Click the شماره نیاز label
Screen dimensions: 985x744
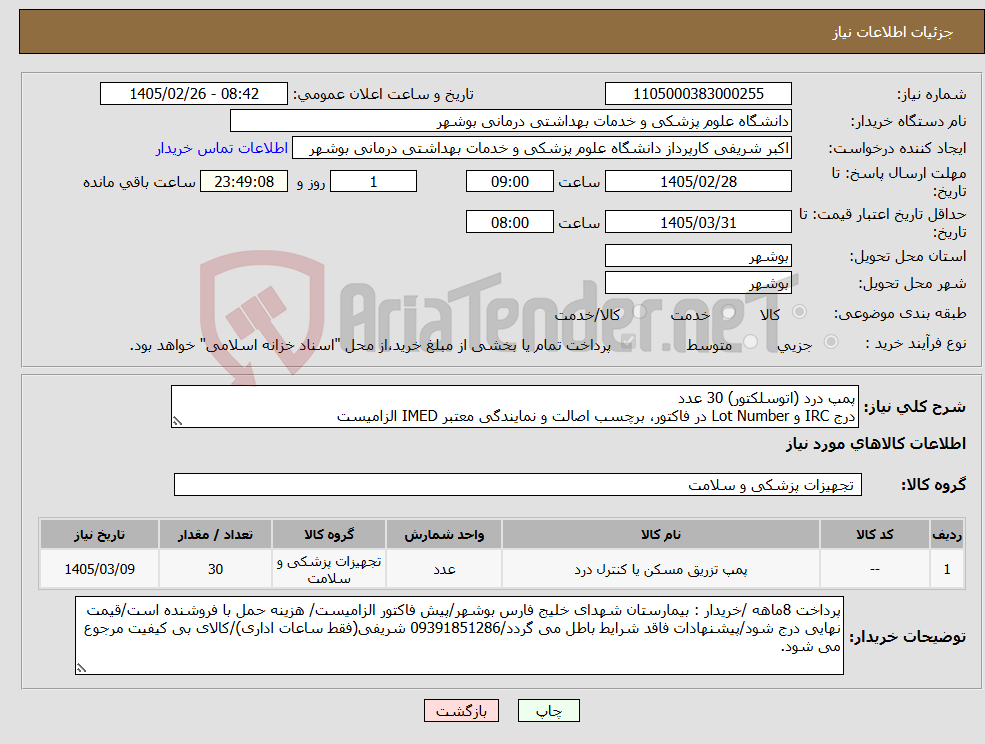click(931, 94)
